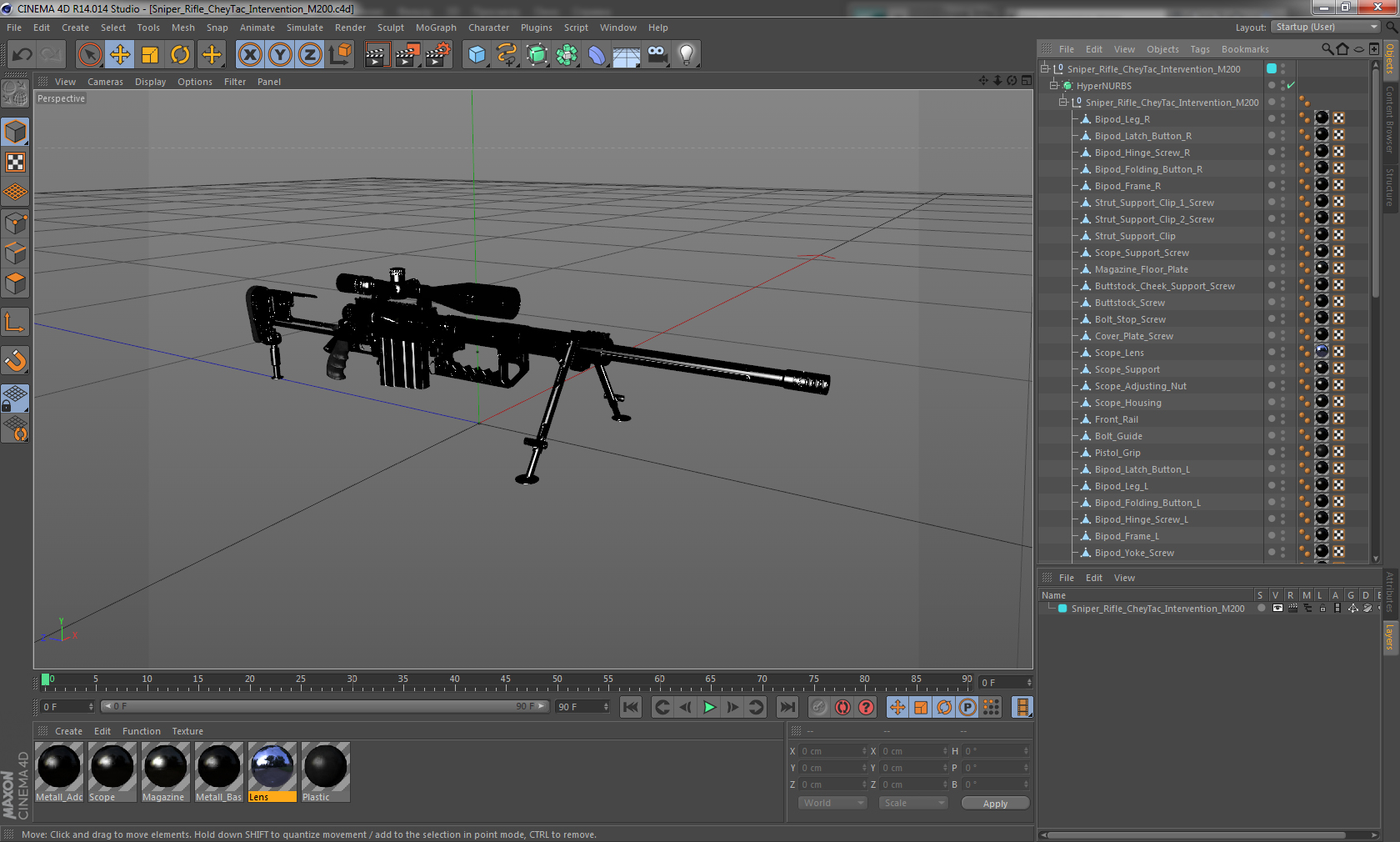
Task: Open the spline tools icon
Action: 507,55
